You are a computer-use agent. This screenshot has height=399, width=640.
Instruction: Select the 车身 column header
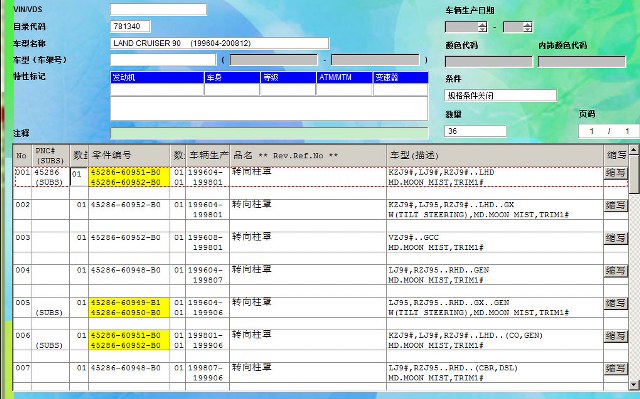[232, 78]
